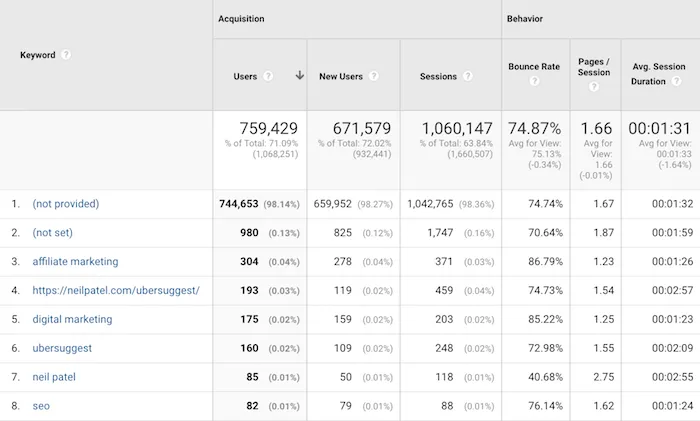Select the Keyword column header
The width and height of the screenshot is (700, 421).
tap(38, 55)
